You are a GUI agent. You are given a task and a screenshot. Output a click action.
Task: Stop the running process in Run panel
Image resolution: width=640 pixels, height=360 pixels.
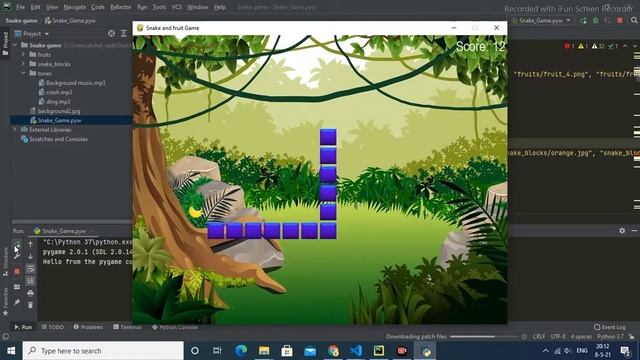[17, 271]
